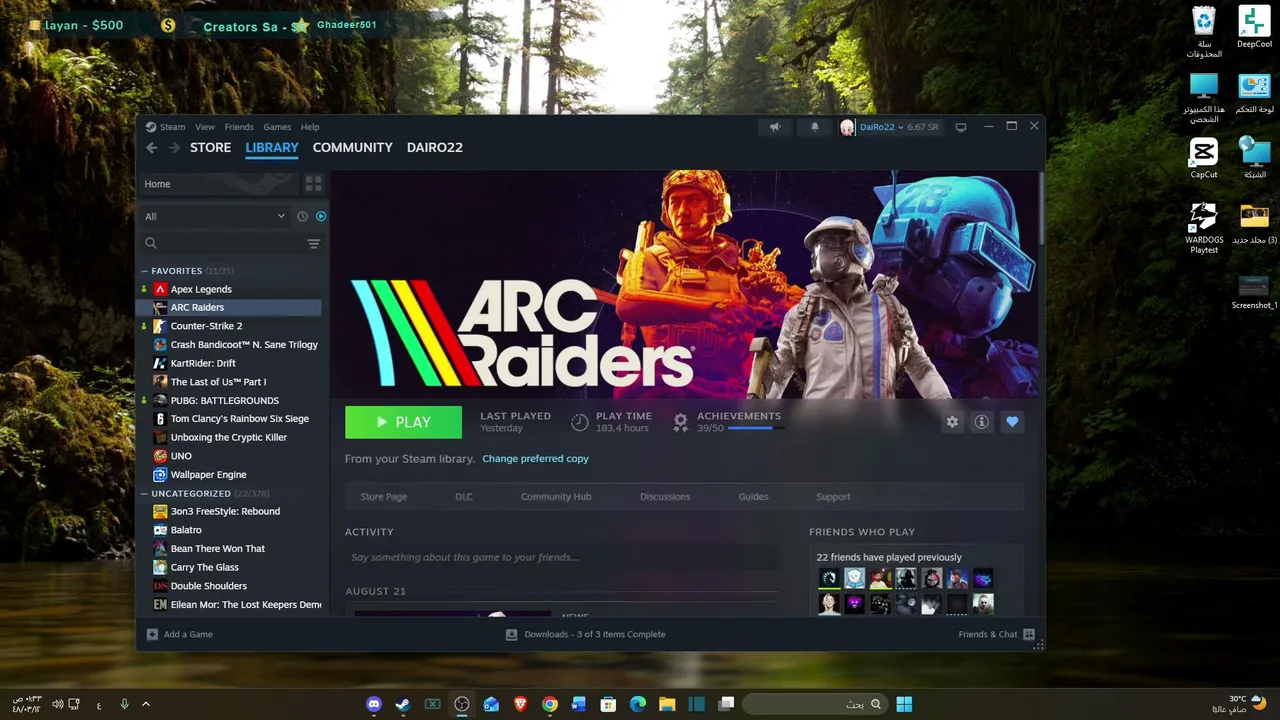Open the Store Page tab for ARC Raiders
The height and width of the screenshot is (720, 1280).
pyautogui.click(x=384, y=497)
